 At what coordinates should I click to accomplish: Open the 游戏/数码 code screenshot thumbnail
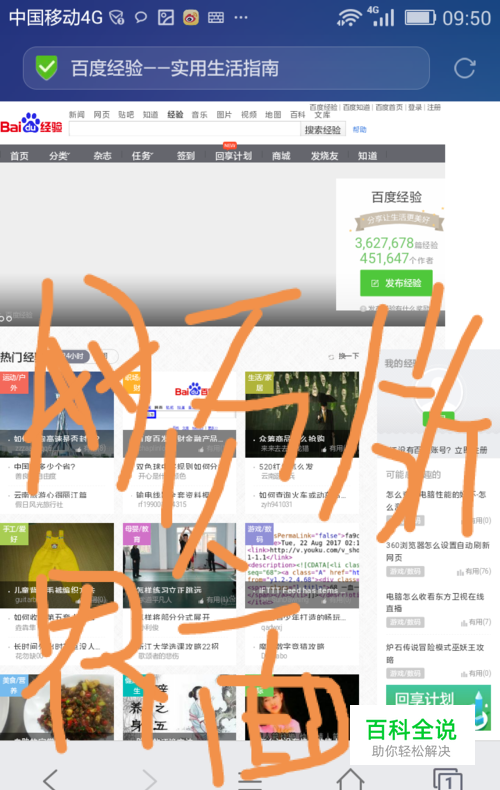pyautogui.click(x=302, y=565)
